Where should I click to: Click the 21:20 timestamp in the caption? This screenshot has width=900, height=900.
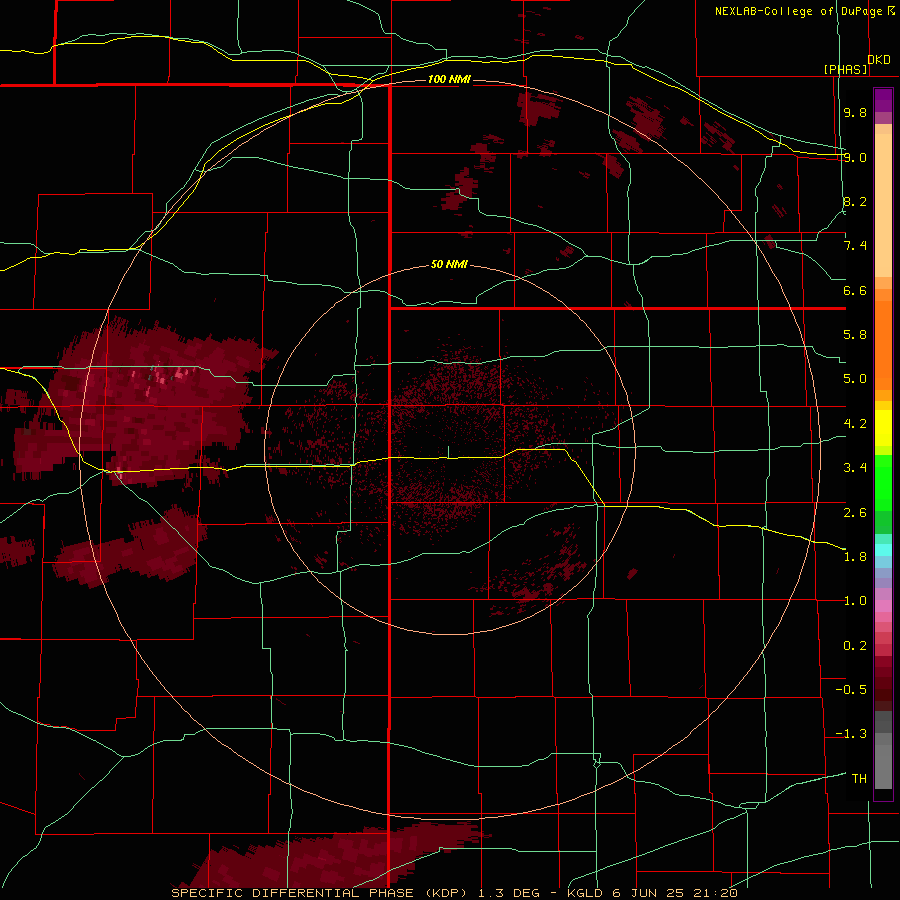717,893
